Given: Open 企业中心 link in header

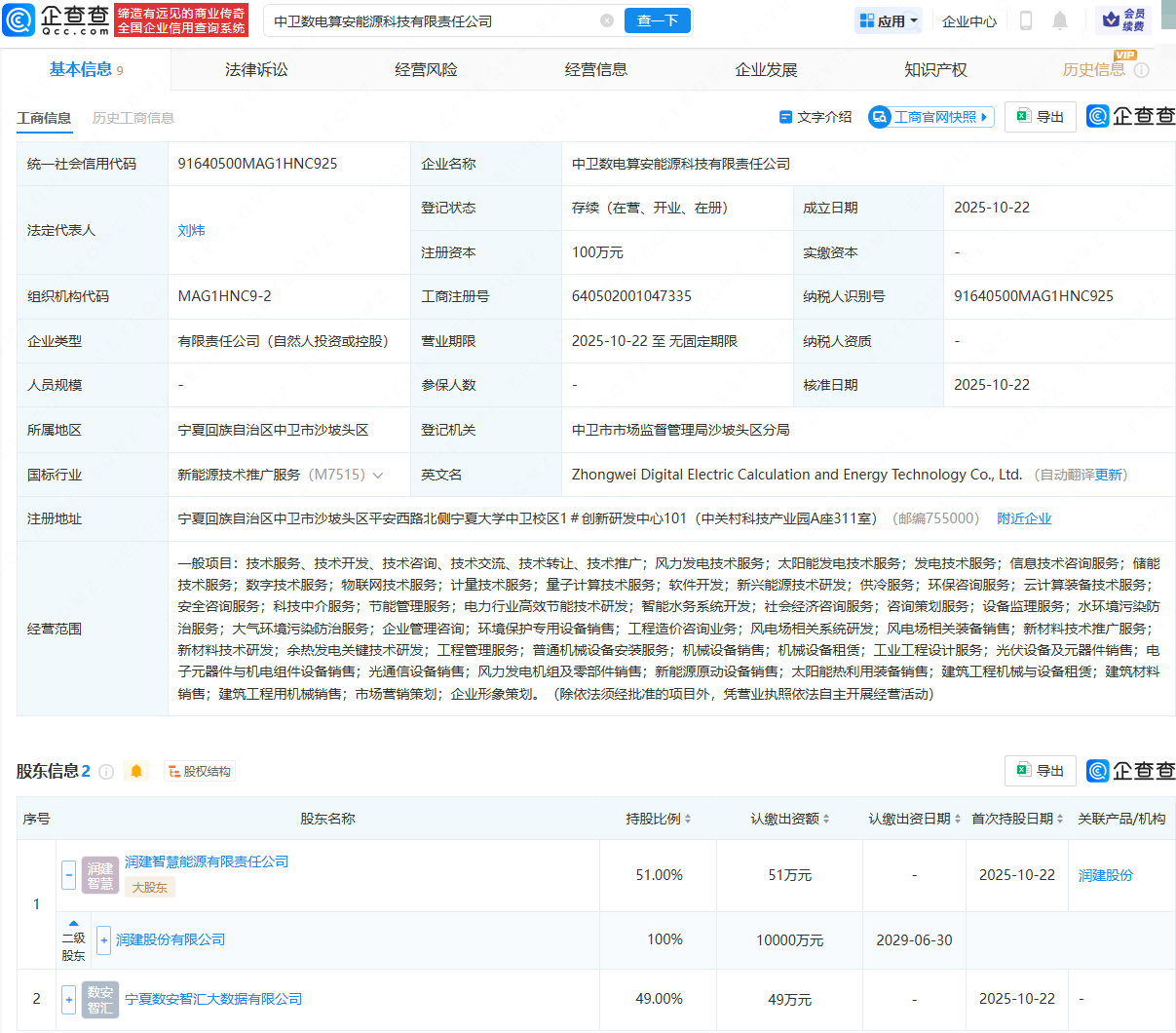Looking at the screenshot, I should [969, 20].
